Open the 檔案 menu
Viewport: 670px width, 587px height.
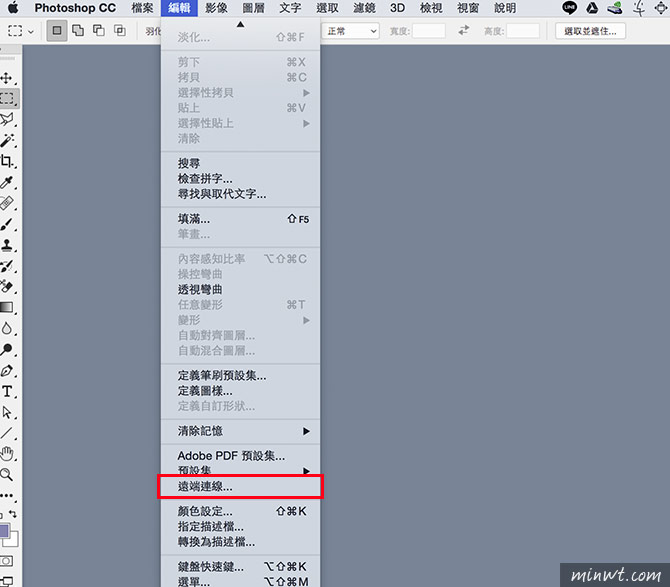[142, 8]
